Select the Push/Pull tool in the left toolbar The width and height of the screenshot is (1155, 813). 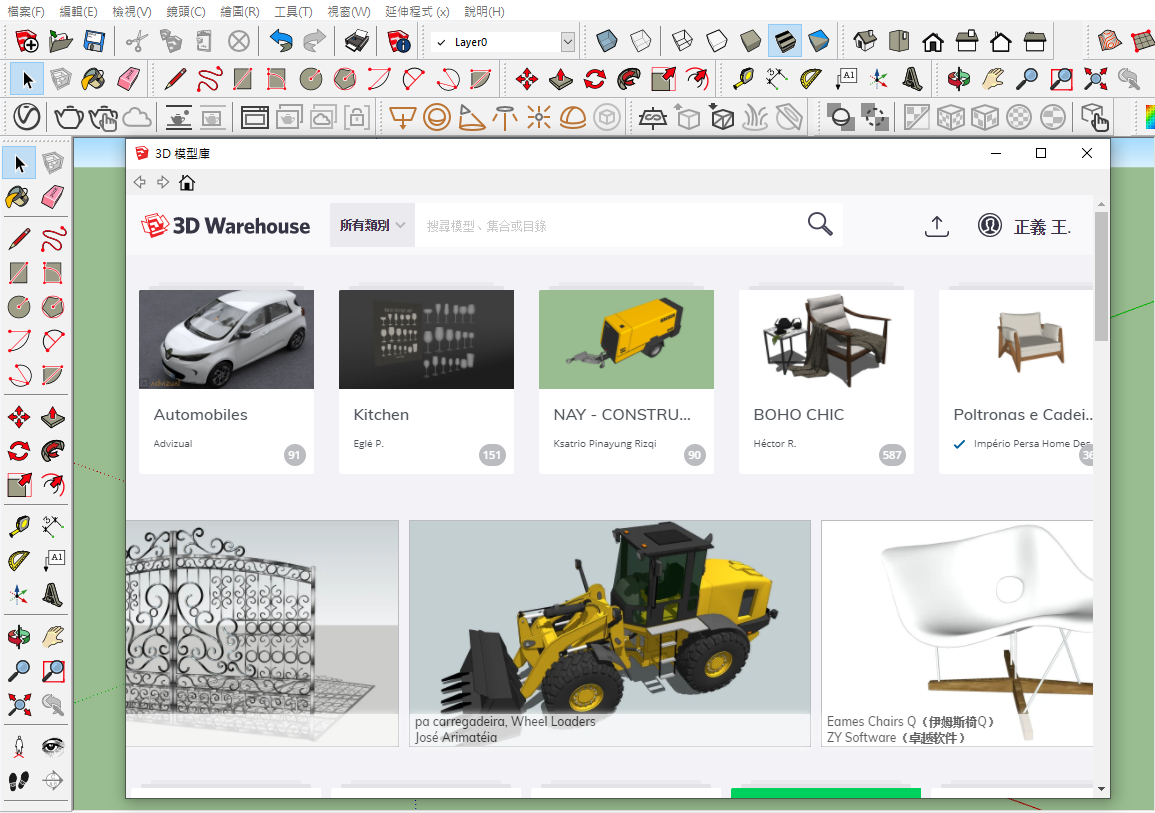pos(52,418)
